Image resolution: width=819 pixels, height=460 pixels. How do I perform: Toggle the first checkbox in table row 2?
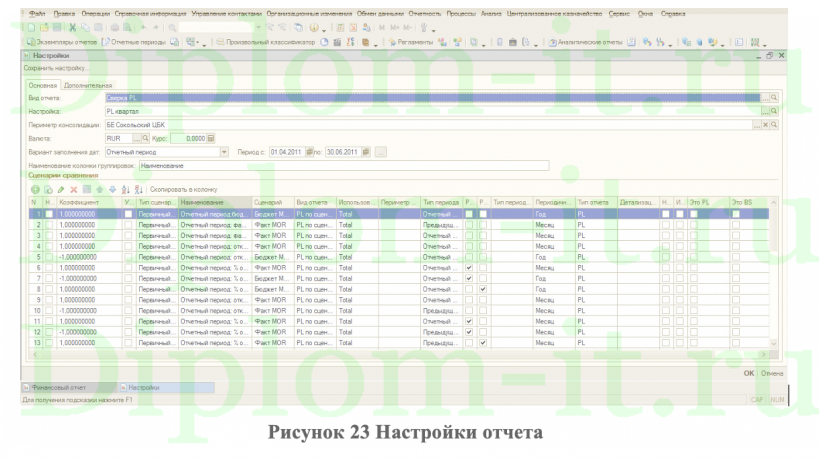(x=49, y=225)
